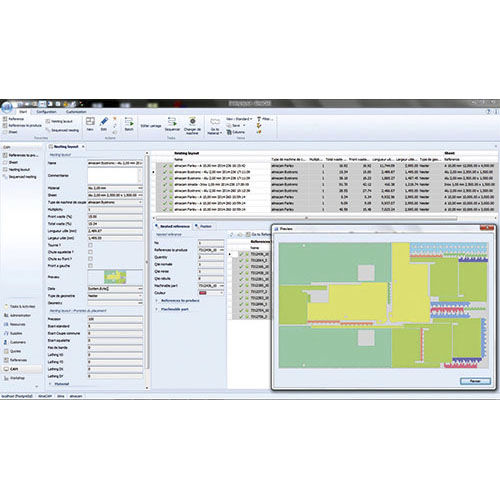Open the Workshop module in sidebar
Screen dimensions: 500x500
[14, 378]
